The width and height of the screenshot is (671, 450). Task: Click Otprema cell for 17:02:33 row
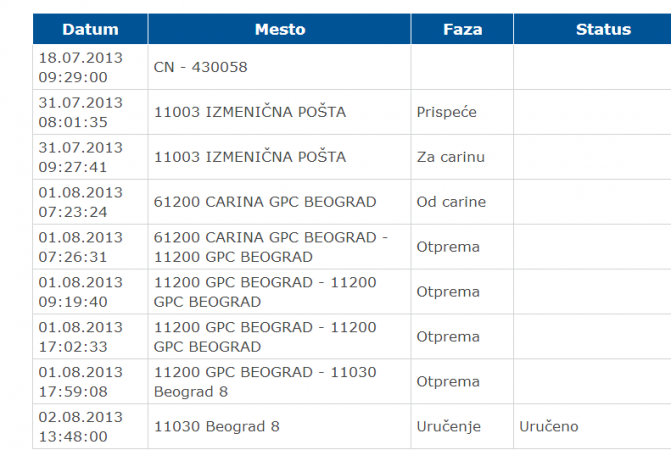pyautogui.click(x=462, y=337)
